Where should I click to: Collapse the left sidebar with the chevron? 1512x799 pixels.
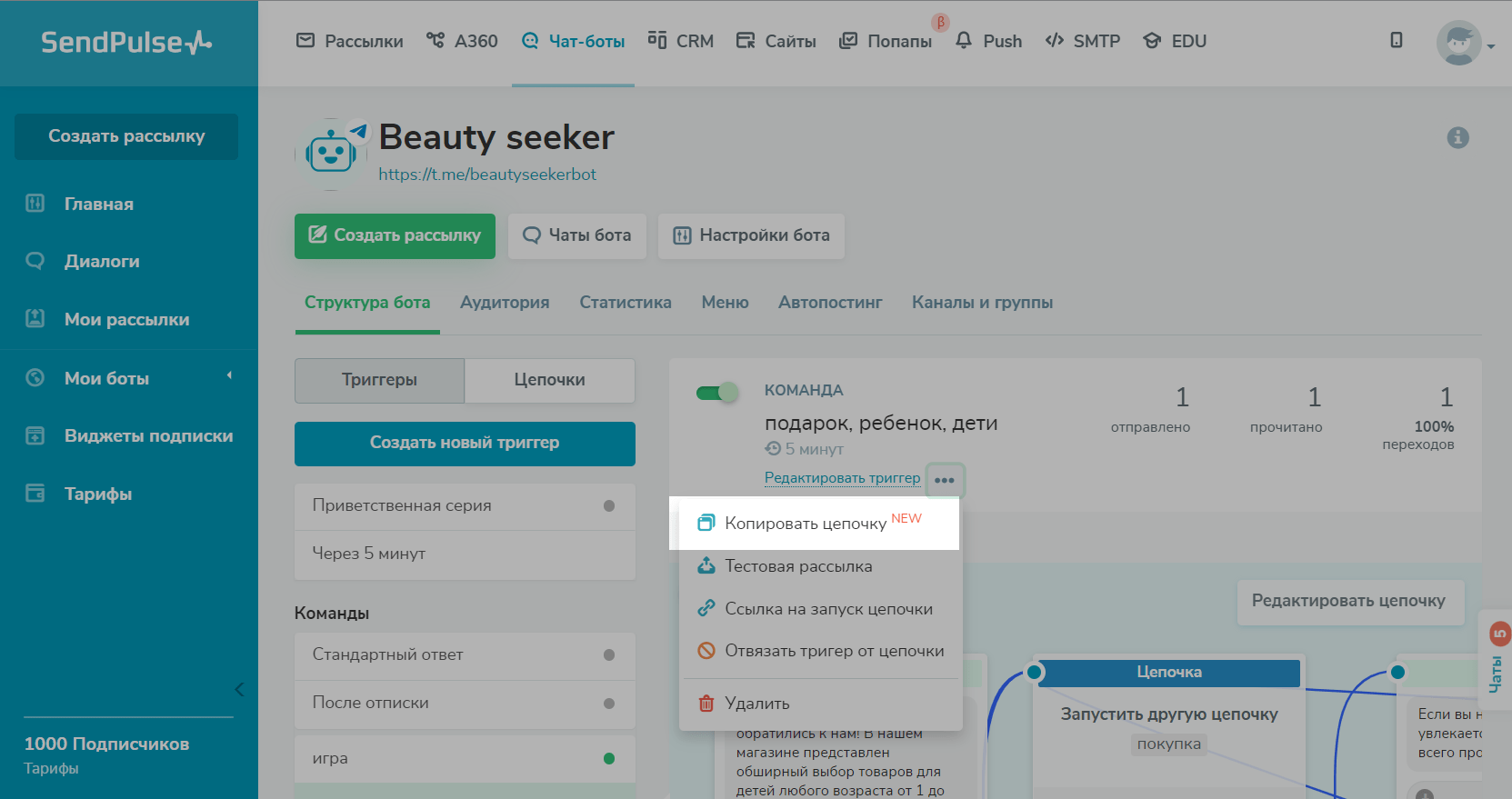tap(239, 689)
